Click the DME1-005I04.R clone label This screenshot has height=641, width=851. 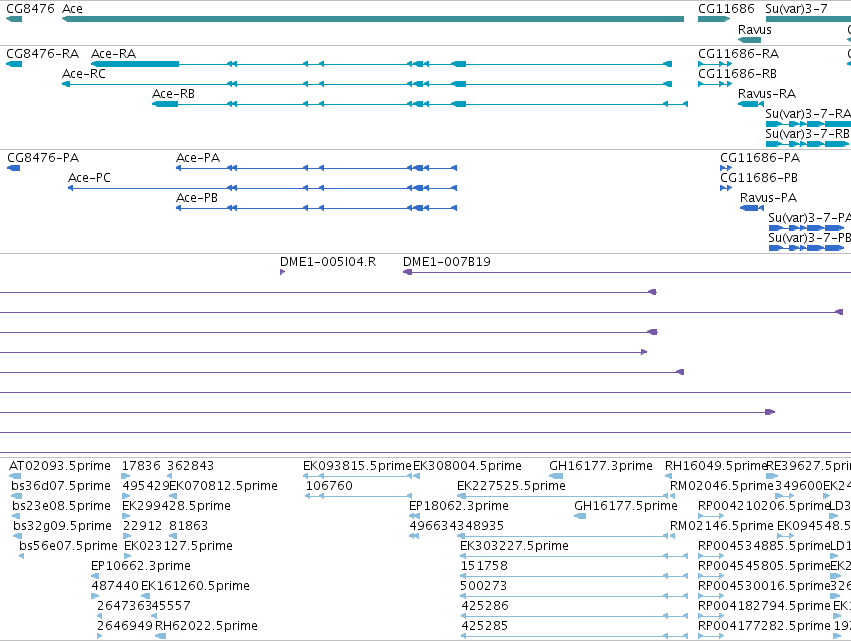pos(328,262)
